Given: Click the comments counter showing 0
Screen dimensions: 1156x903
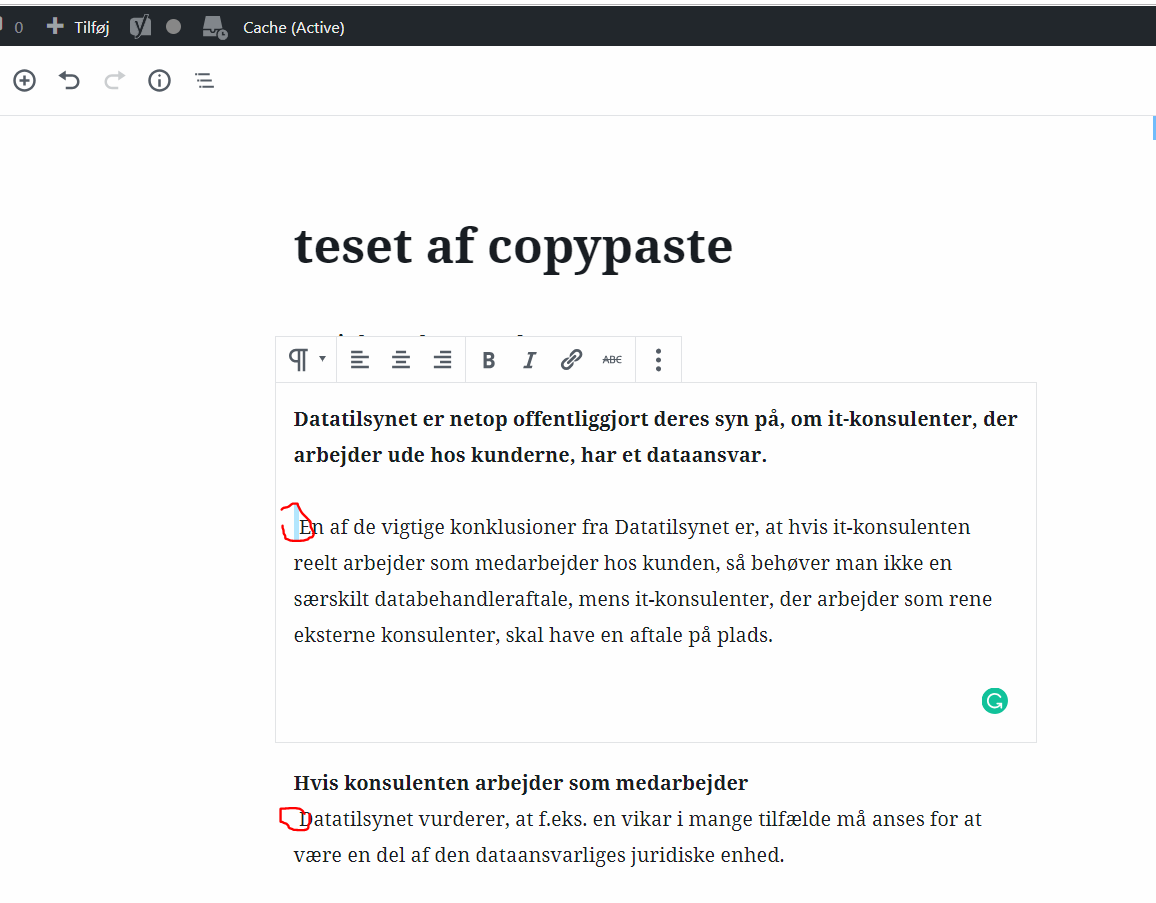Looking at the screenshot, I should pos(17,27).
